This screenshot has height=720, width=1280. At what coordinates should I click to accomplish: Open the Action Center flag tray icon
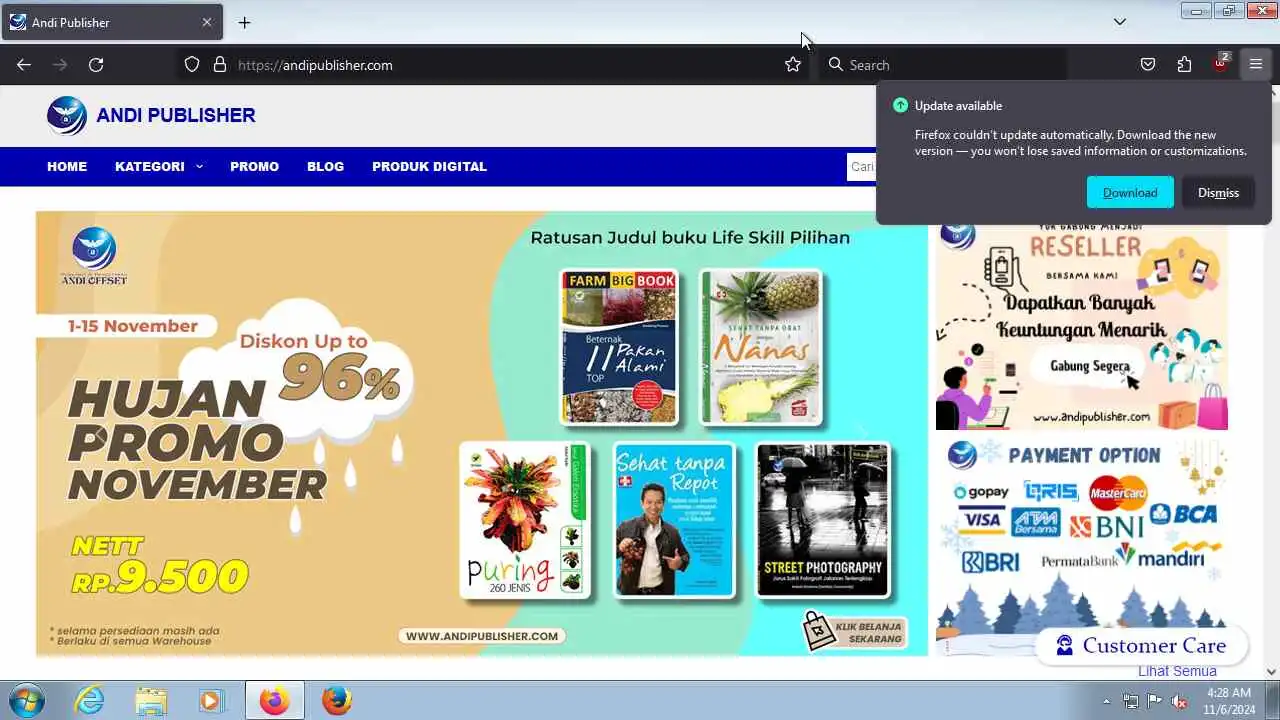pos(1155,701)
